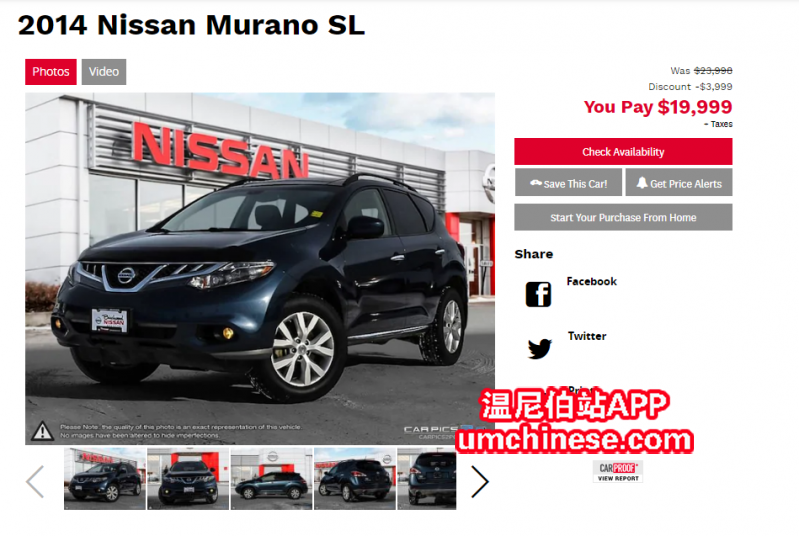Select the side-profile third thumbnail
The height and width of the screenshot is (536, 799).
(272, 479)
